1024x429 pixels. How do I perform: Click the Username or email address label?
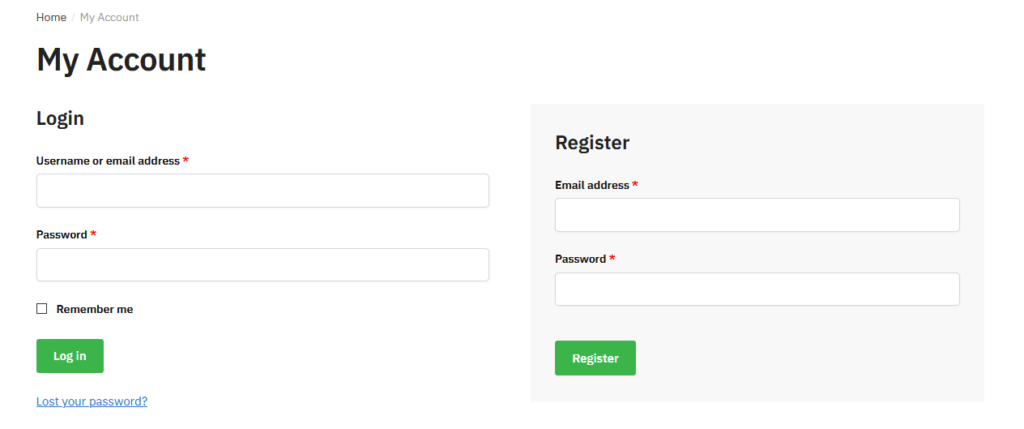108,161
